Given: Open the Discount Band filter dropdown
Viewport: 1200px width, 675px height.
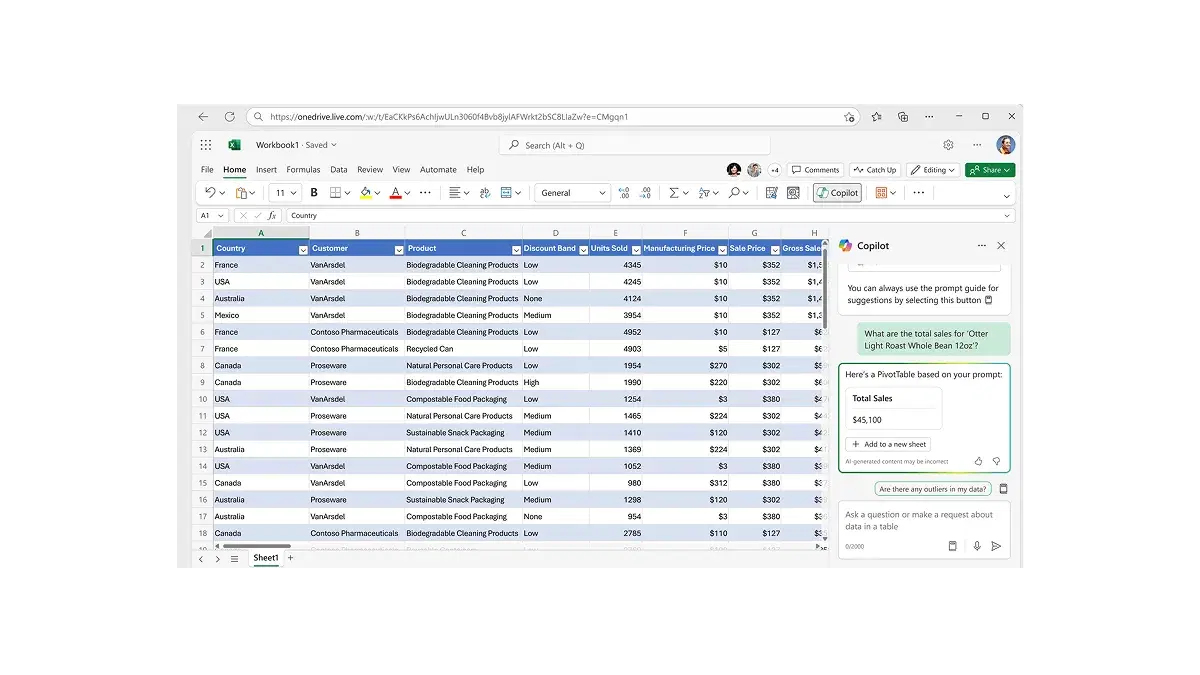Looking at the screenshot, I should click(x=583, y=249).
